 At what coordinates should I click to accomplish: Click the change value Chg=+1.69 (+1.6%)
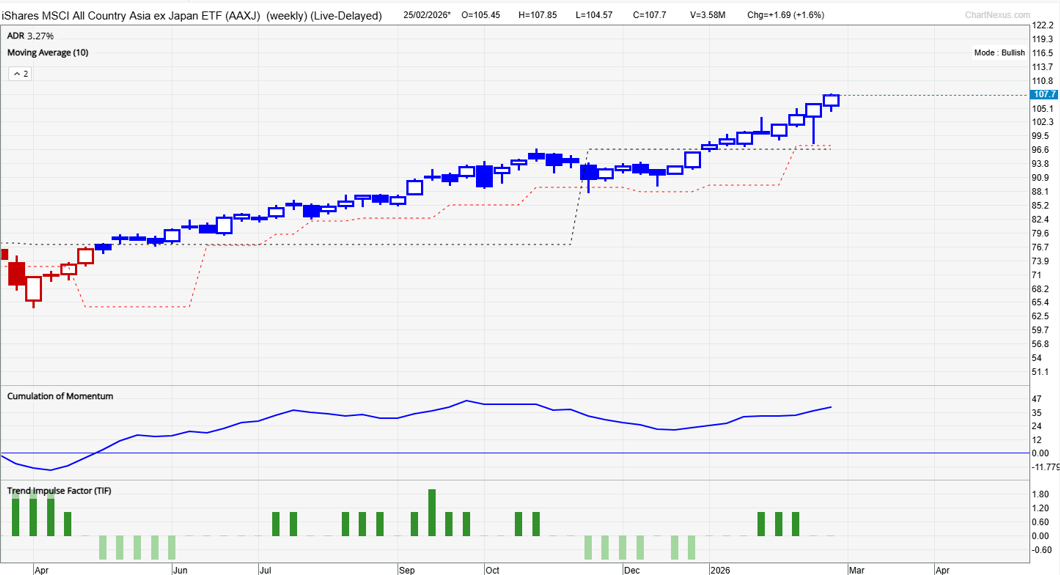[786, 15]
